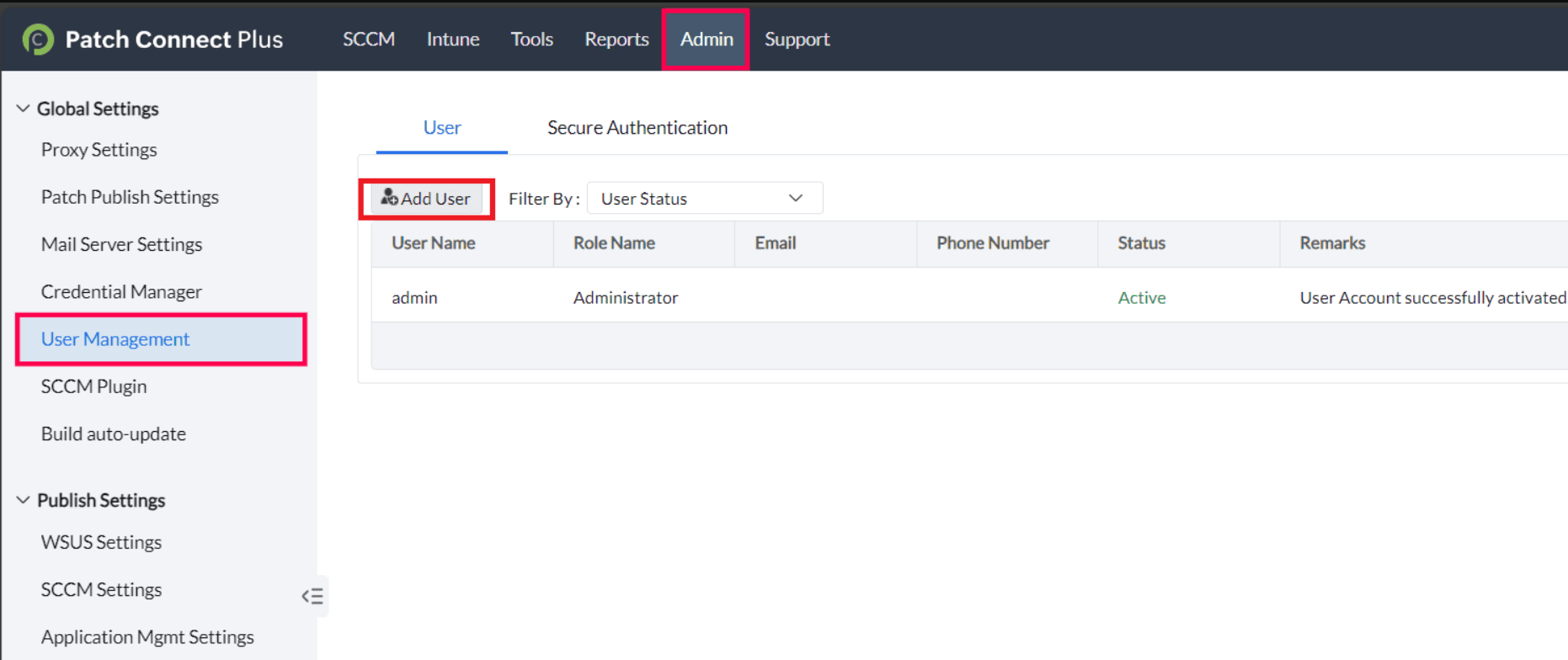Click 'User Account successfully activated' remark

1433,298
